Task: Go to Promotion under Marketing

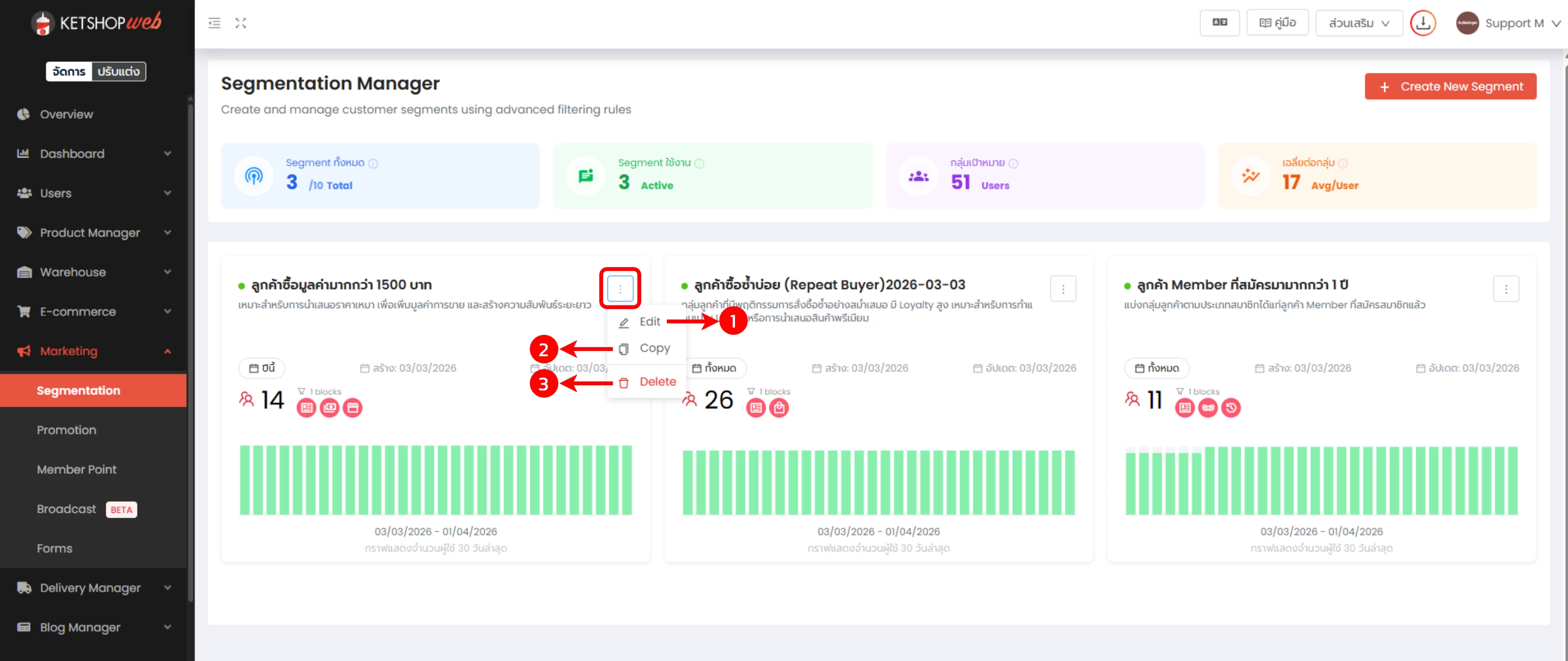Action: tap(66, 430)
